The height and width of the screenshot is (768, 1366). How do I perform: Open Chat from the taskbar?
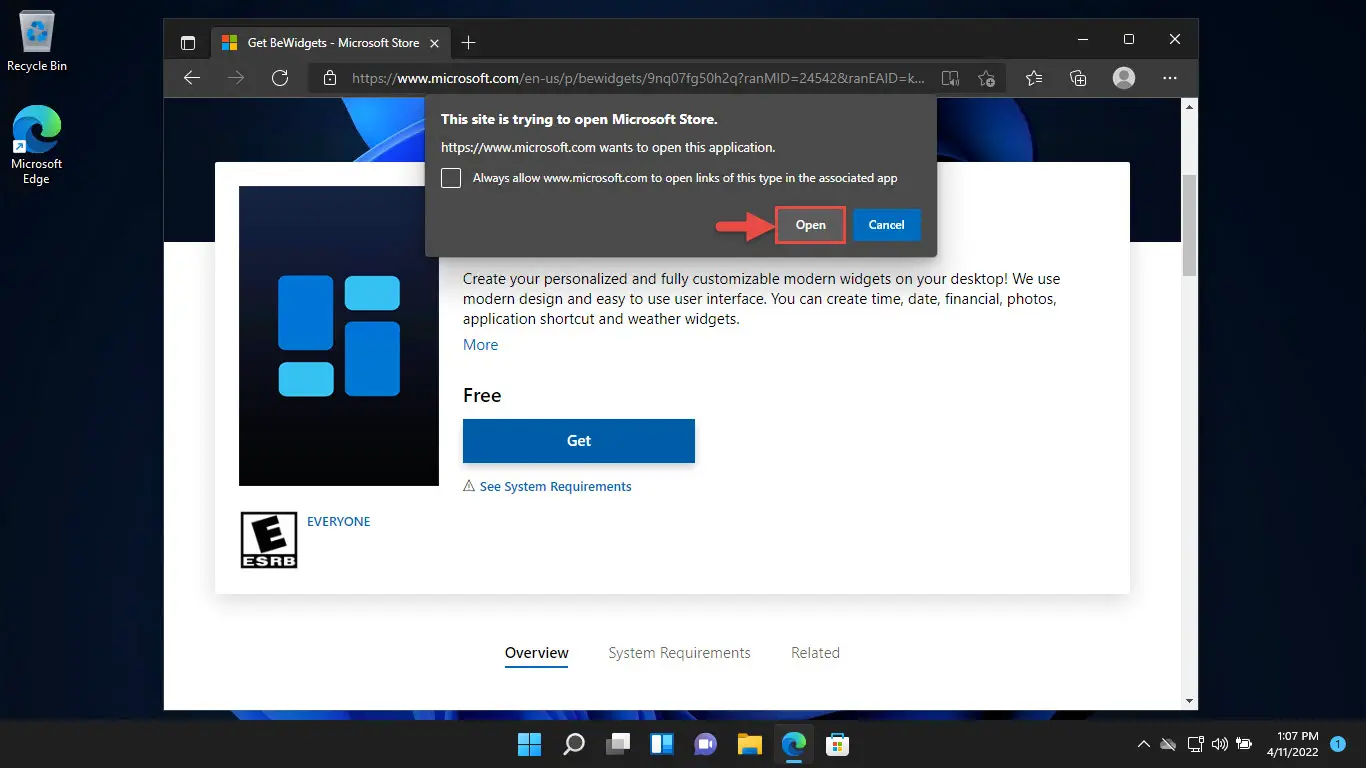tap(706, 744)
